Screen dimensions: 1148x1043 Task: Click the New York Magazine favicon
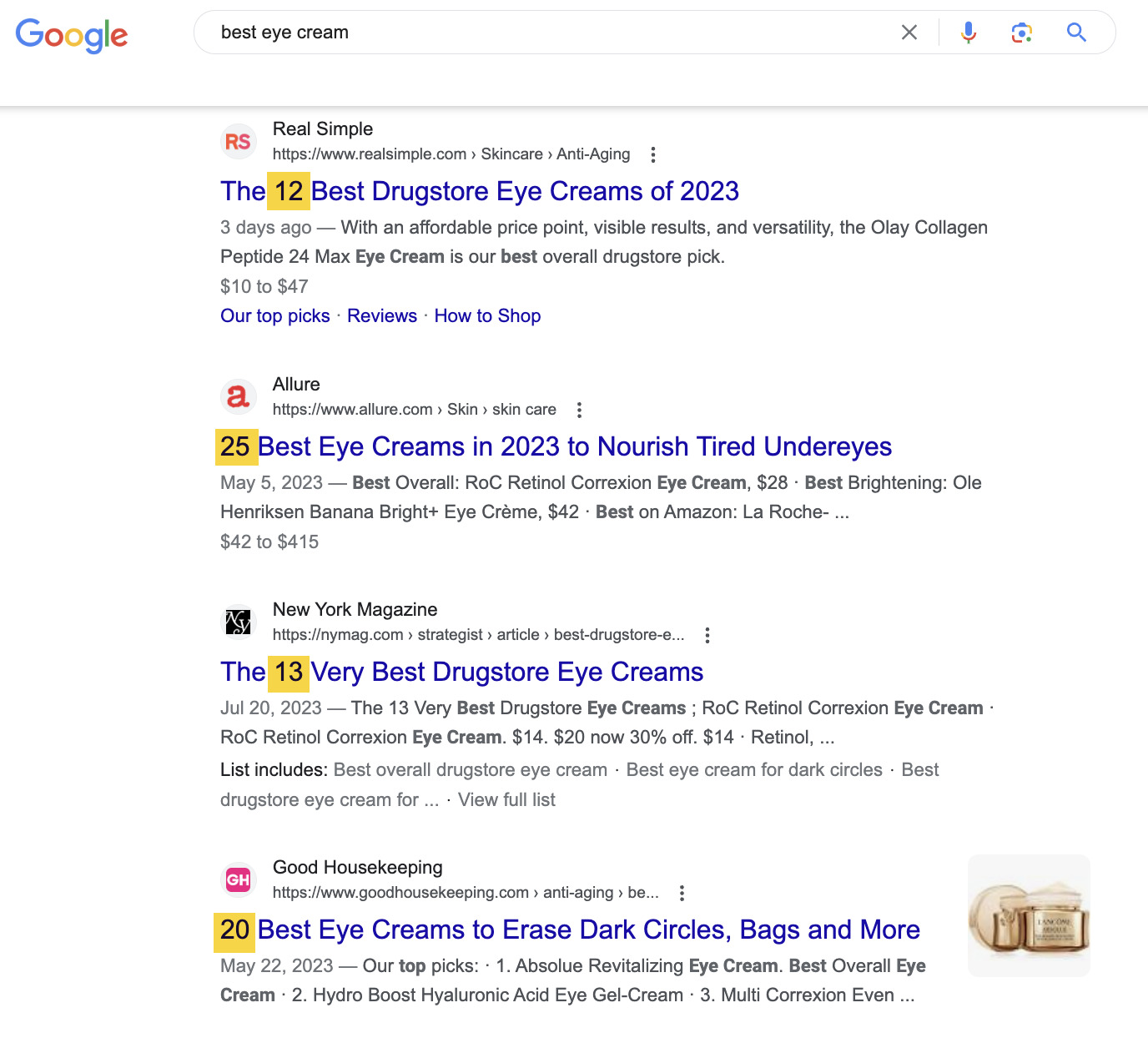pos(239,622)
